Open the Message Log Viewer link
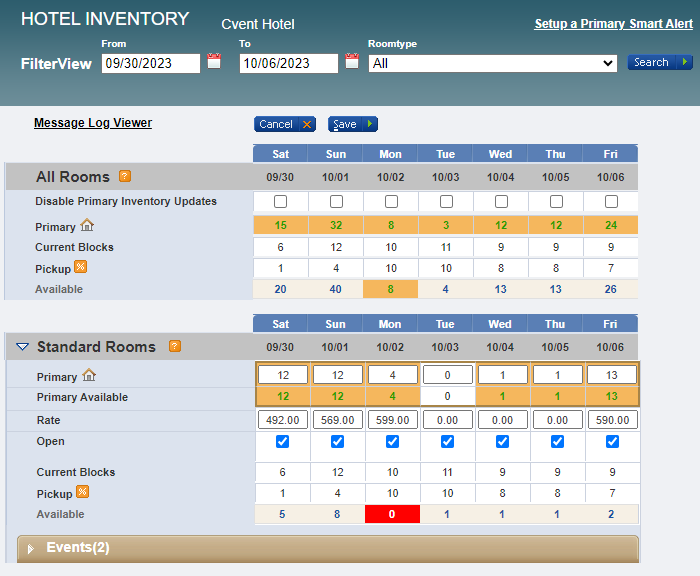This screenshot has width=700, height=576. 93,123
